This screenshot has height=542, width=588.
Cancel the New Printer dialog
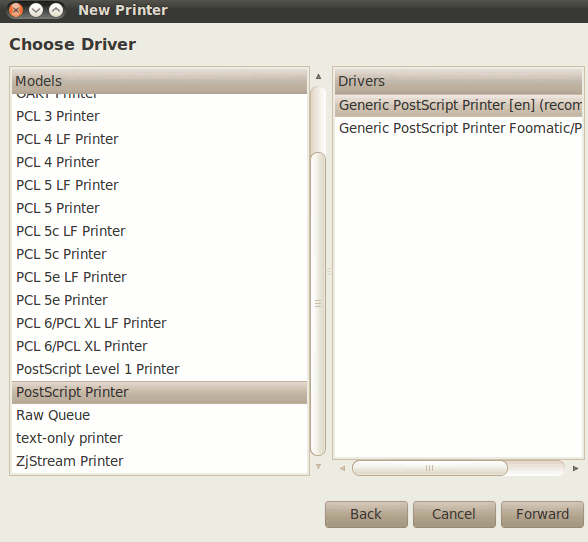tap(454, 514)
